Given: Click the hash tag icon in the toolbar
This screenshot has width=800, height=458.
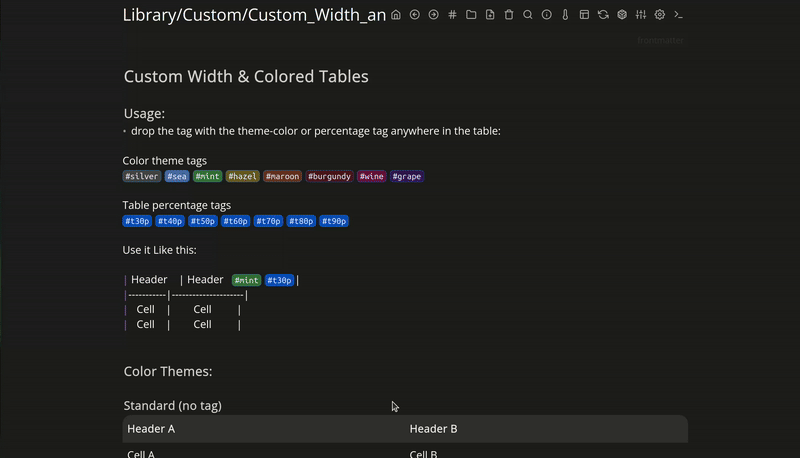Looking at the screenshot, I should (x=452, y=15).
